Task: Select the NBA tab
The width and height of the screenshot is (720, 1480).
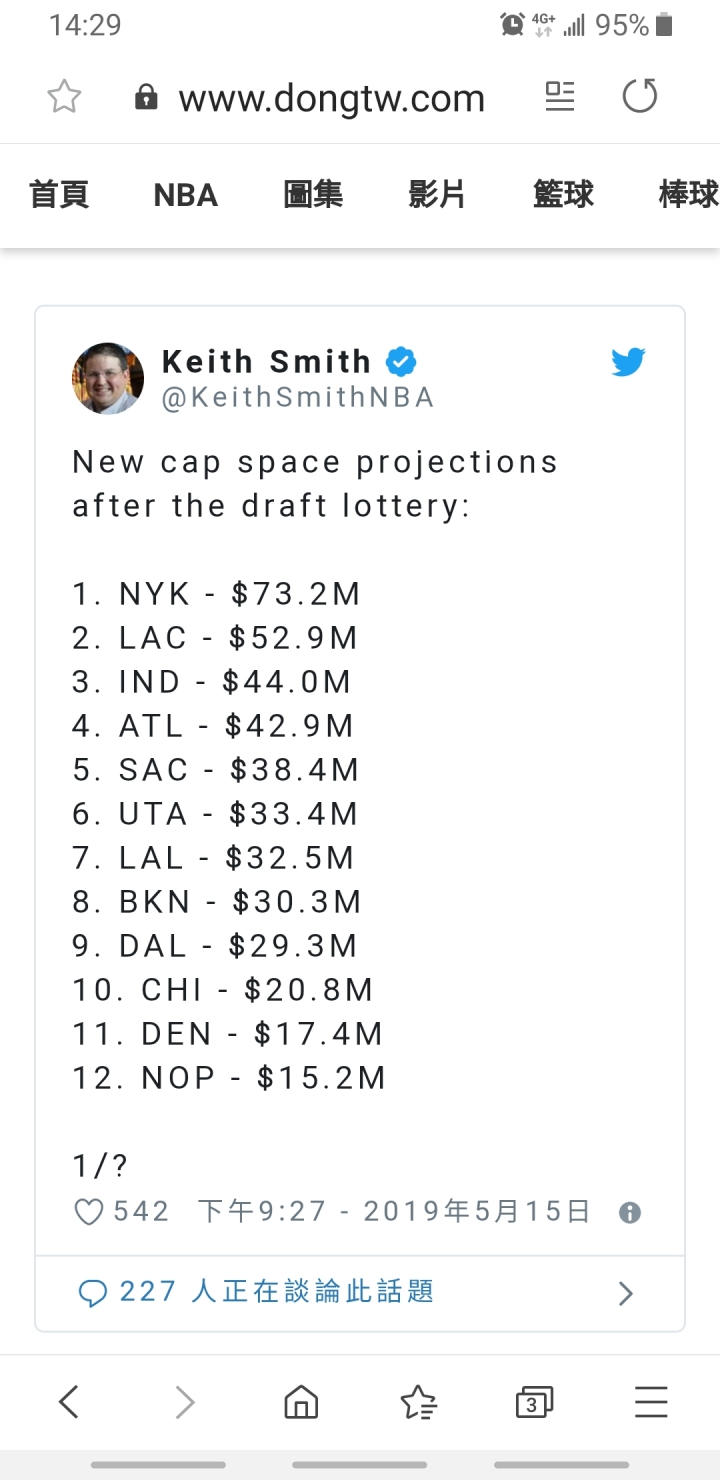Action: (186, 195)
